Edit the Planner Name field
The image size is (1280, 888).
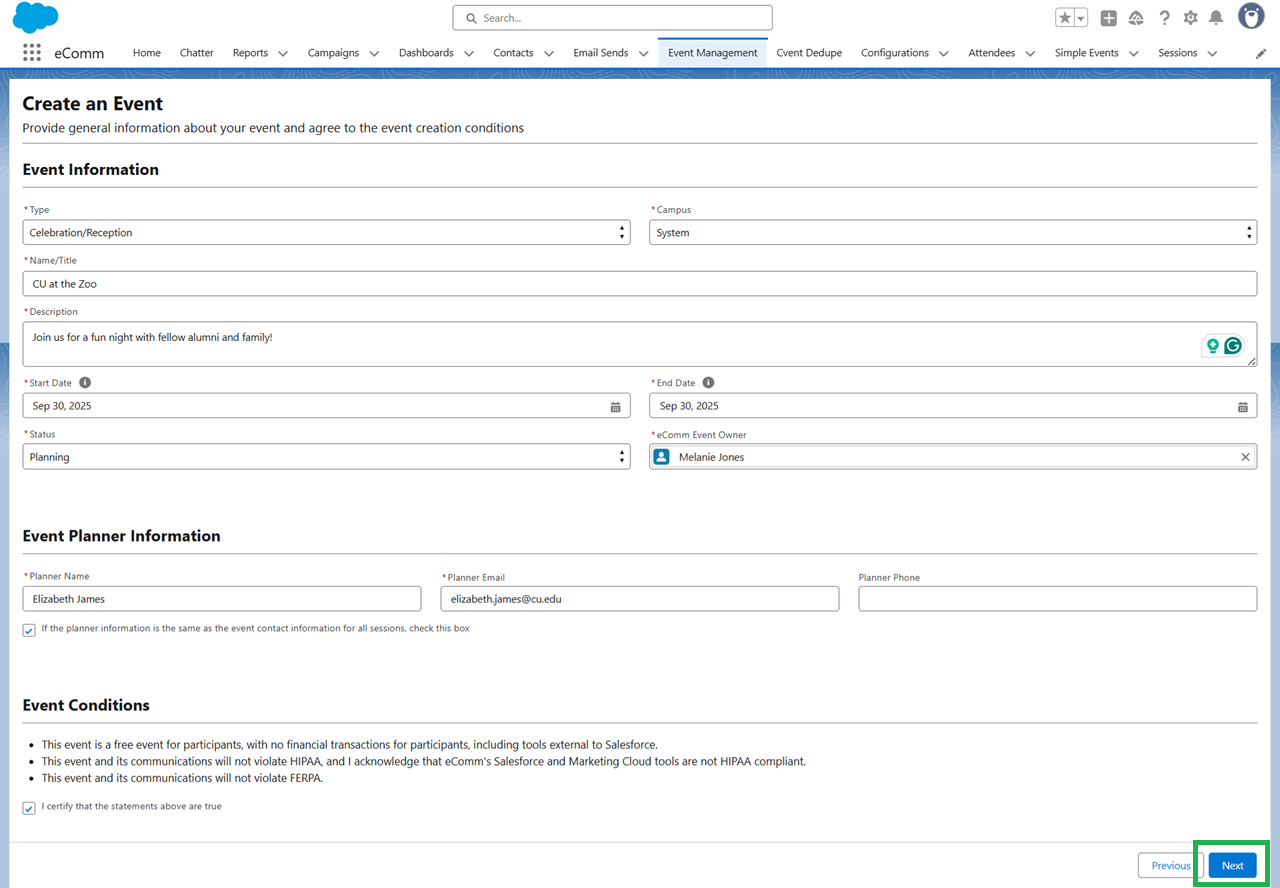click(x=222, y=599)
